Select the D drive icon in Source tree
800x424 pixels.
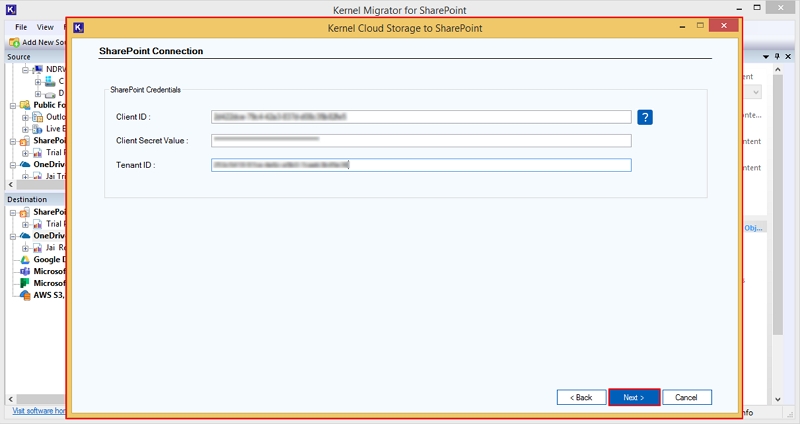point(50,93)
